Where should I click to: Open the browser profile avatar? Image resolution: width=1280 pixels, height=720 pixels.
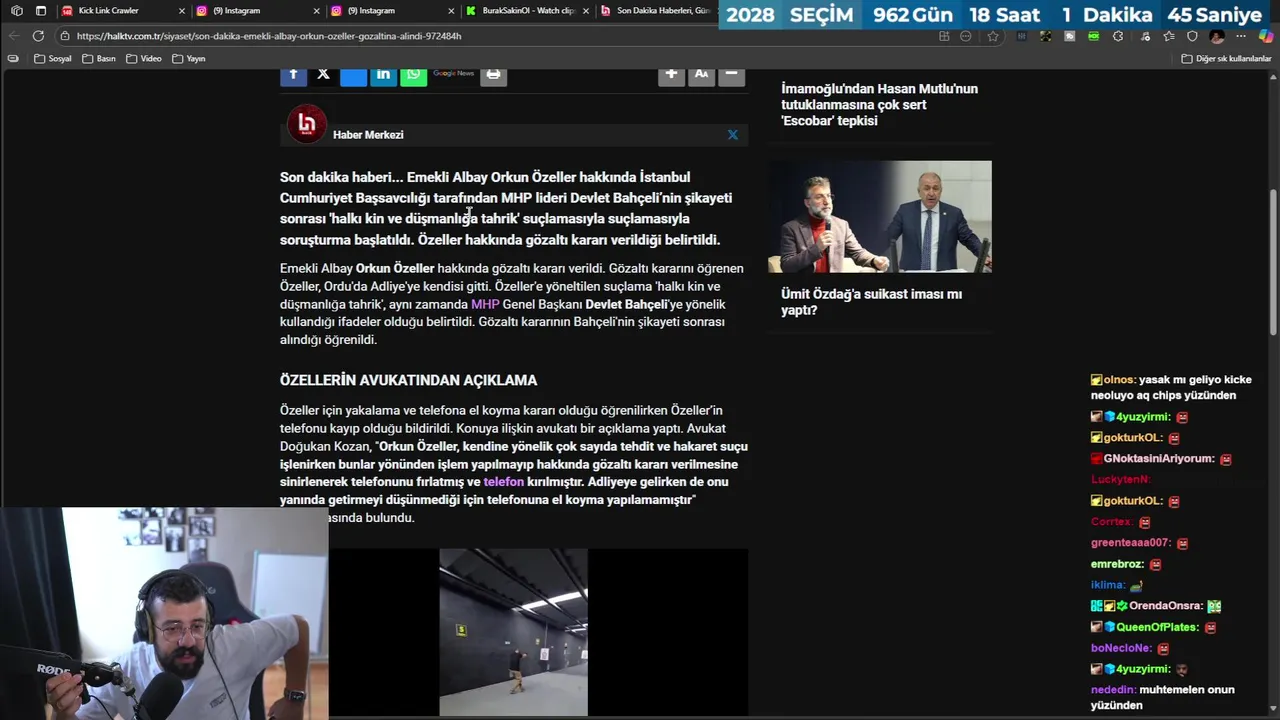tap(1217, 36)
